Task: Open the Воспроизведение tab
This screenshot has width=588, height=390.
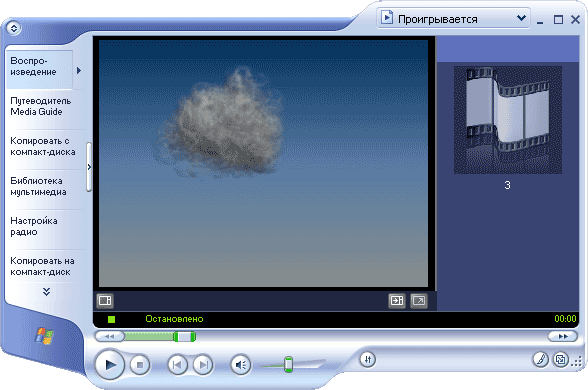Action: [39, 70]
